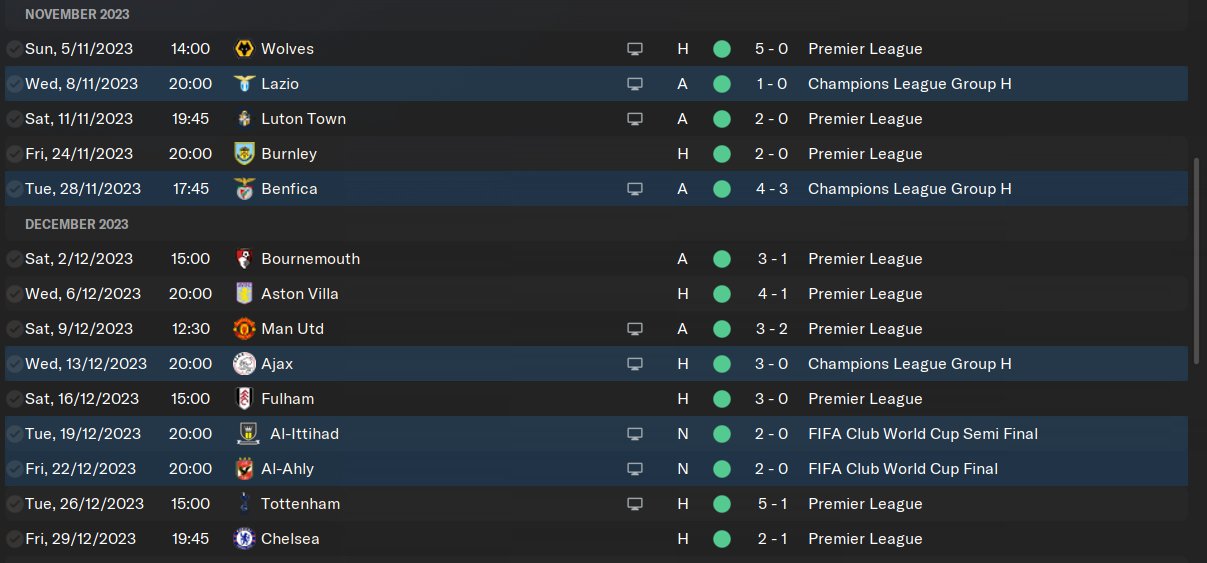Click the TV broadcast icon for Tottenham match
Screen dimensions: 1207x563
pos(634,504)
